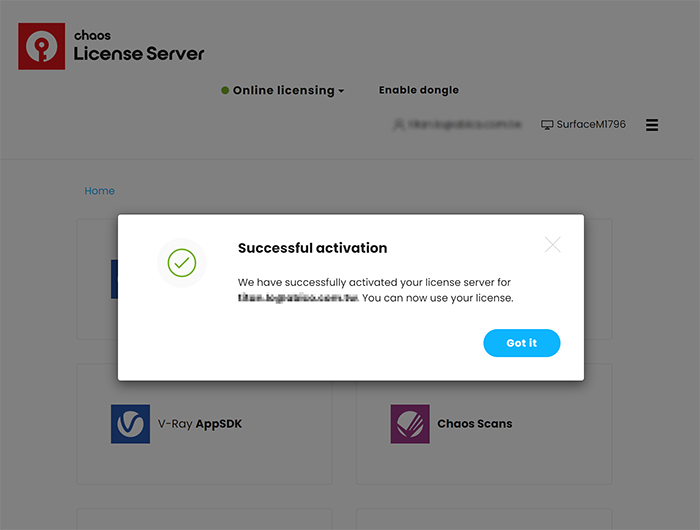Image resolution: width=700 pixels, height=530 pixels.
Task: Expand the Online licensing dropdown
Action: coord(283,90)
